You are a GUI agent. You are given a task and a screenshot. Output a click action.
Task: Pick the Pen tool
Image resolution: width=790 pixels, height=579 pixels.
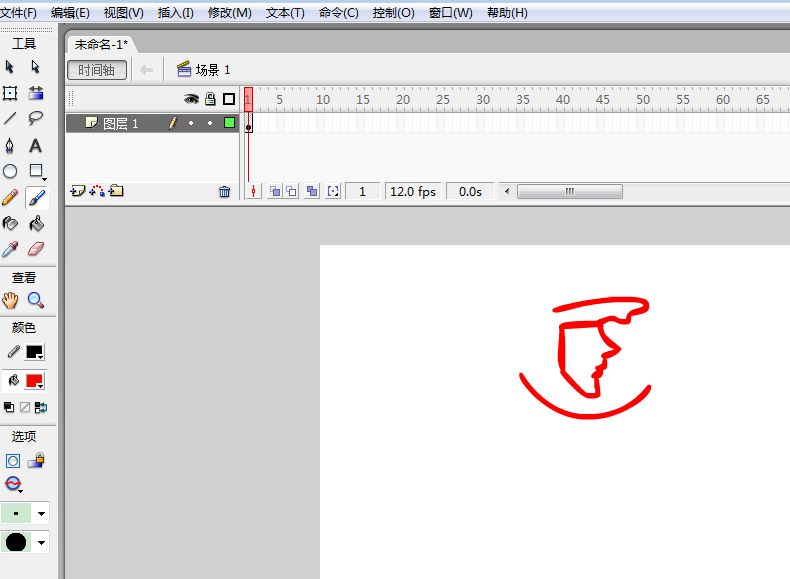pyautogui.click(x=10, y=146)
